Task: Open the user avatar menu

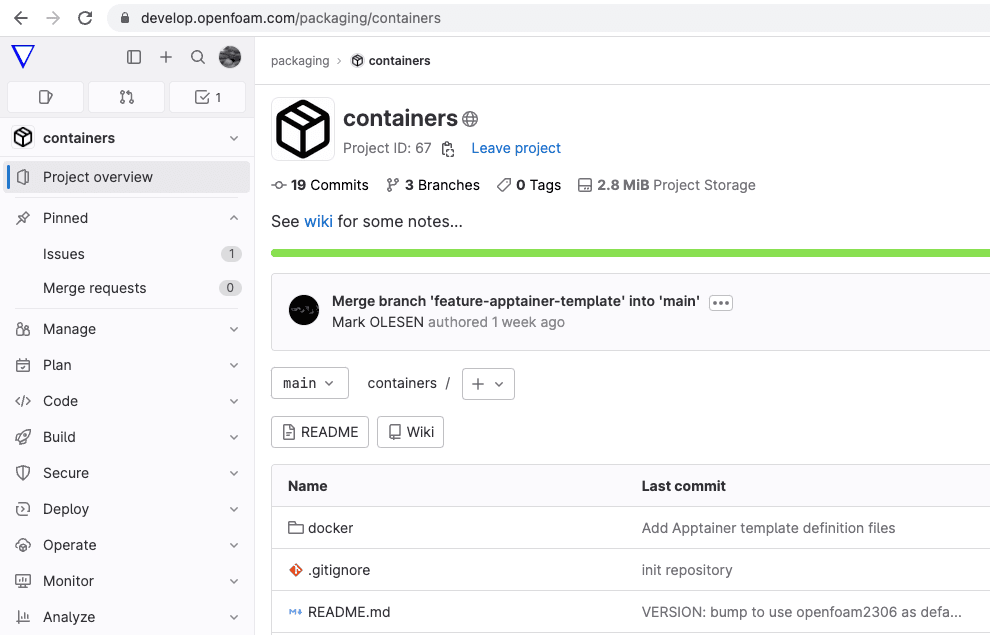Action: (x=230, y=57)
